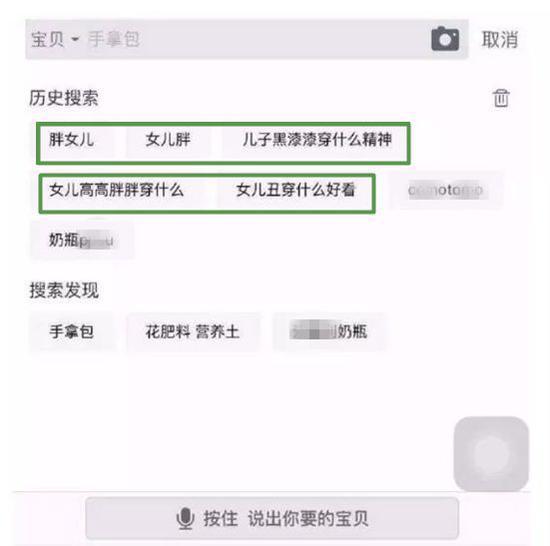
Task: Tap the microphone icon in voice bar
Action: tap(185, 518)
